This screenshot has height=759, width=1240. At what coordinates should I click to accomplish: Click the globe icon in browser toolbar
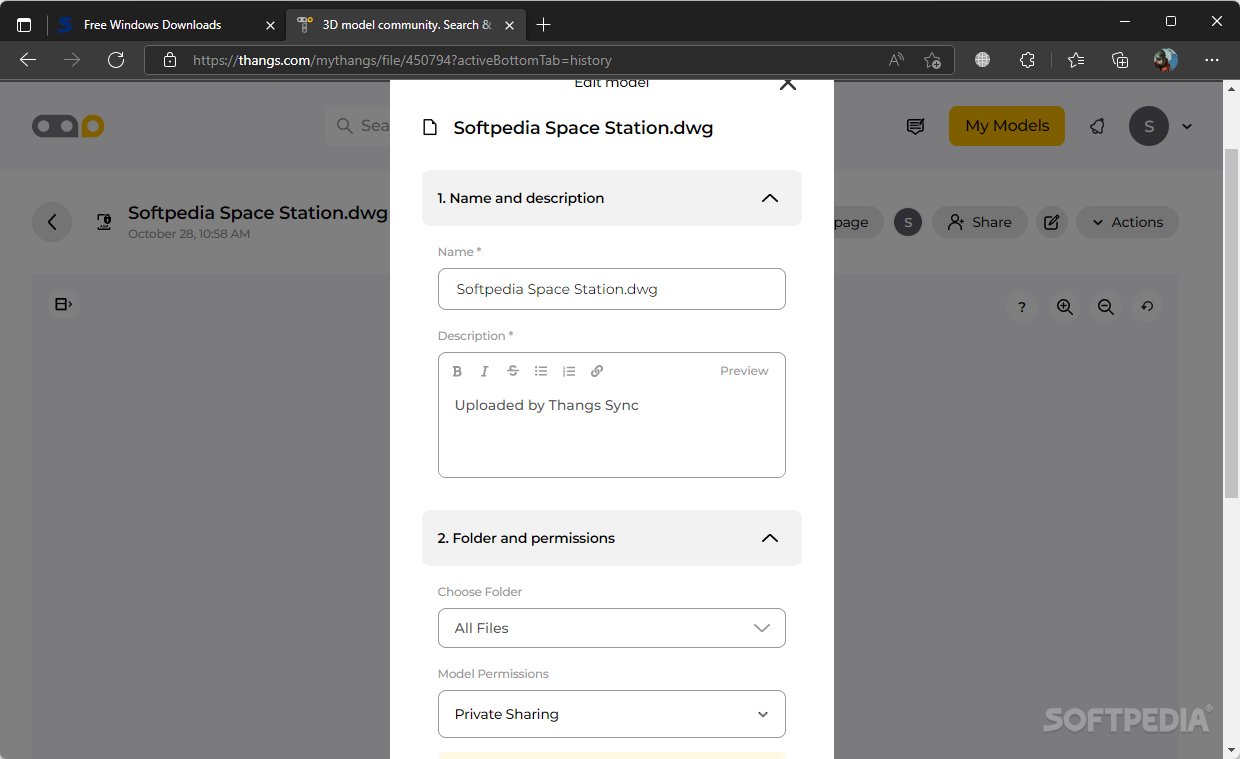(x=982, y=60)
